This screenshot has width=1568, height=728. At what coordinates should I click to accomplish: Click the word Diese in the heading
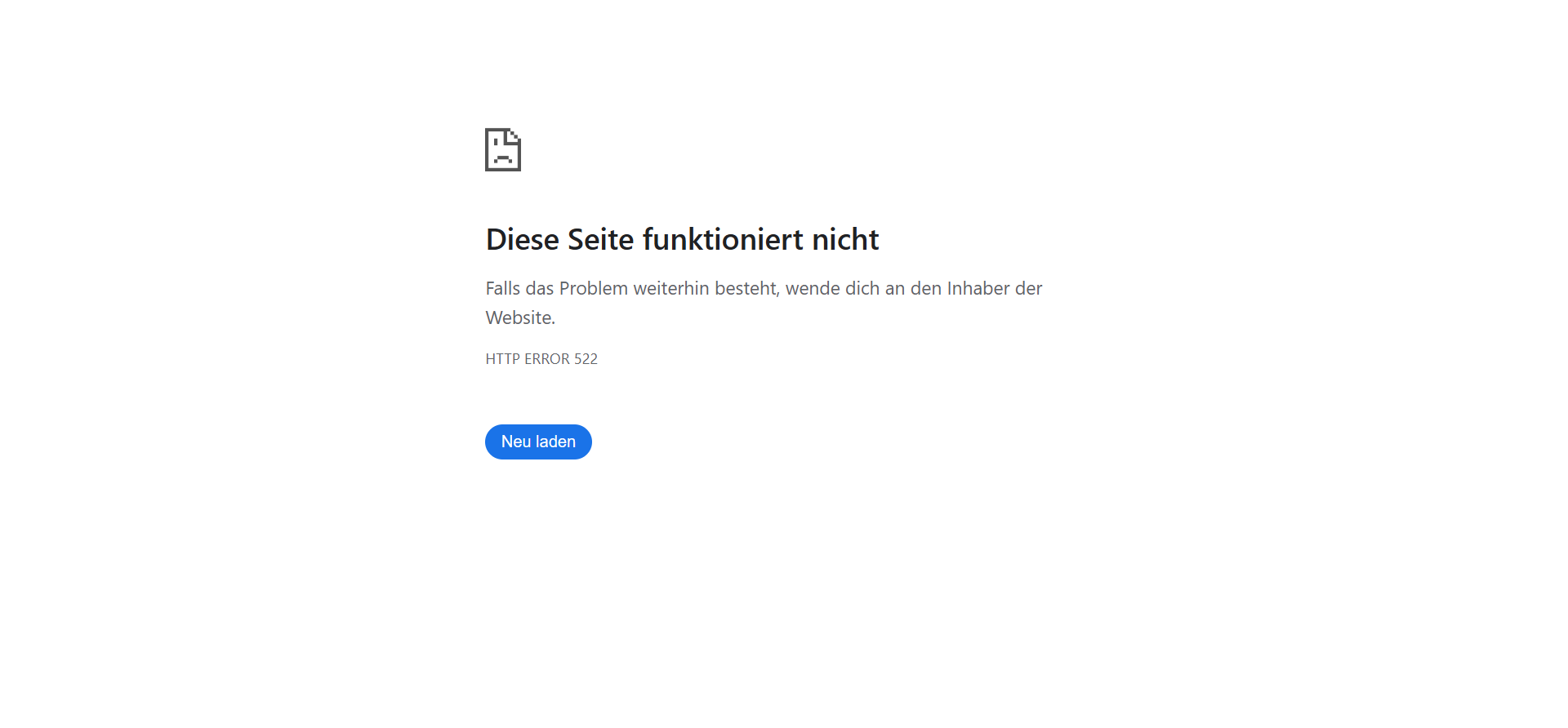pos(523,239)
